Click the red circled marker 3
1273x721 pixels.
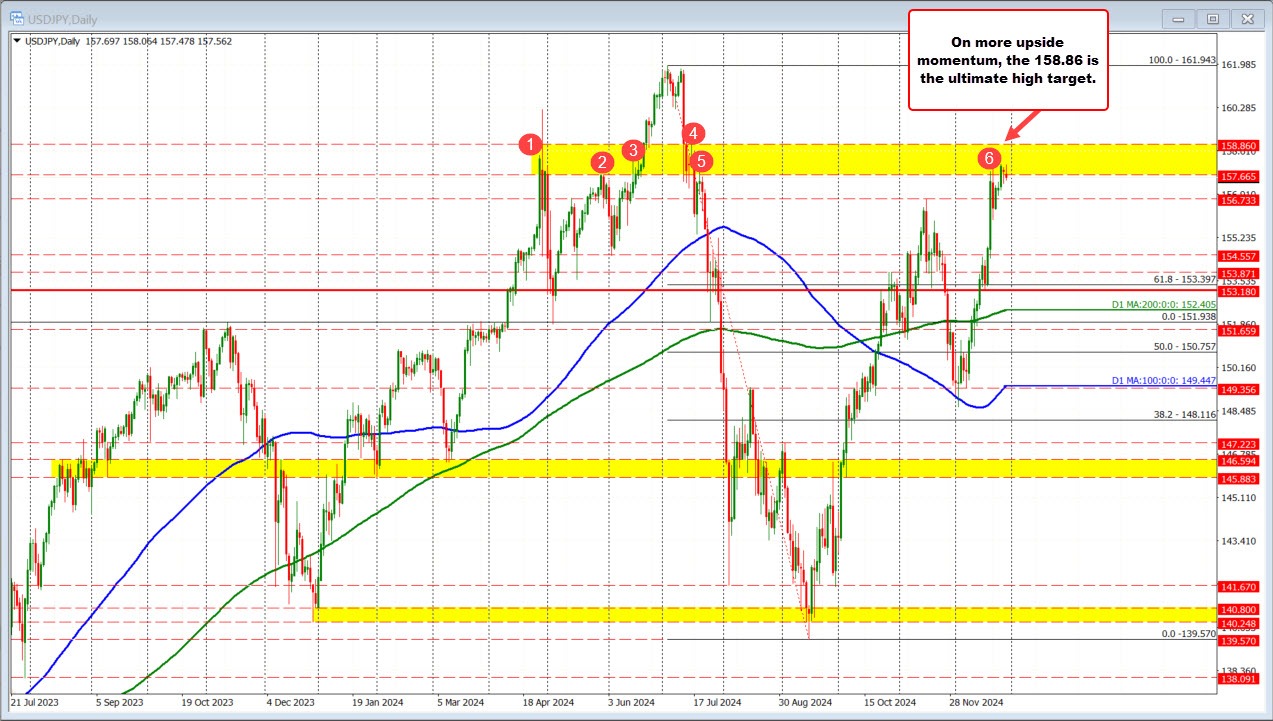point(632,150)
